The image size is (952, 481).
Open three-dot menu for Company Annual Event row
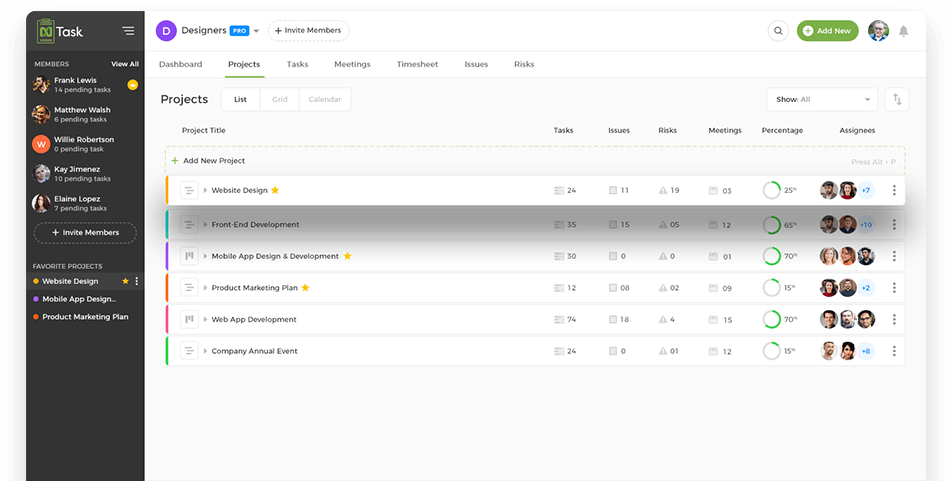coord(894,351)
